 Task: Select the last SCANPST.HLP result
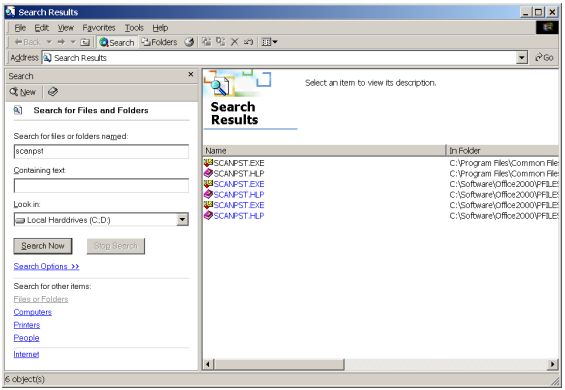(x=239, y=216)
